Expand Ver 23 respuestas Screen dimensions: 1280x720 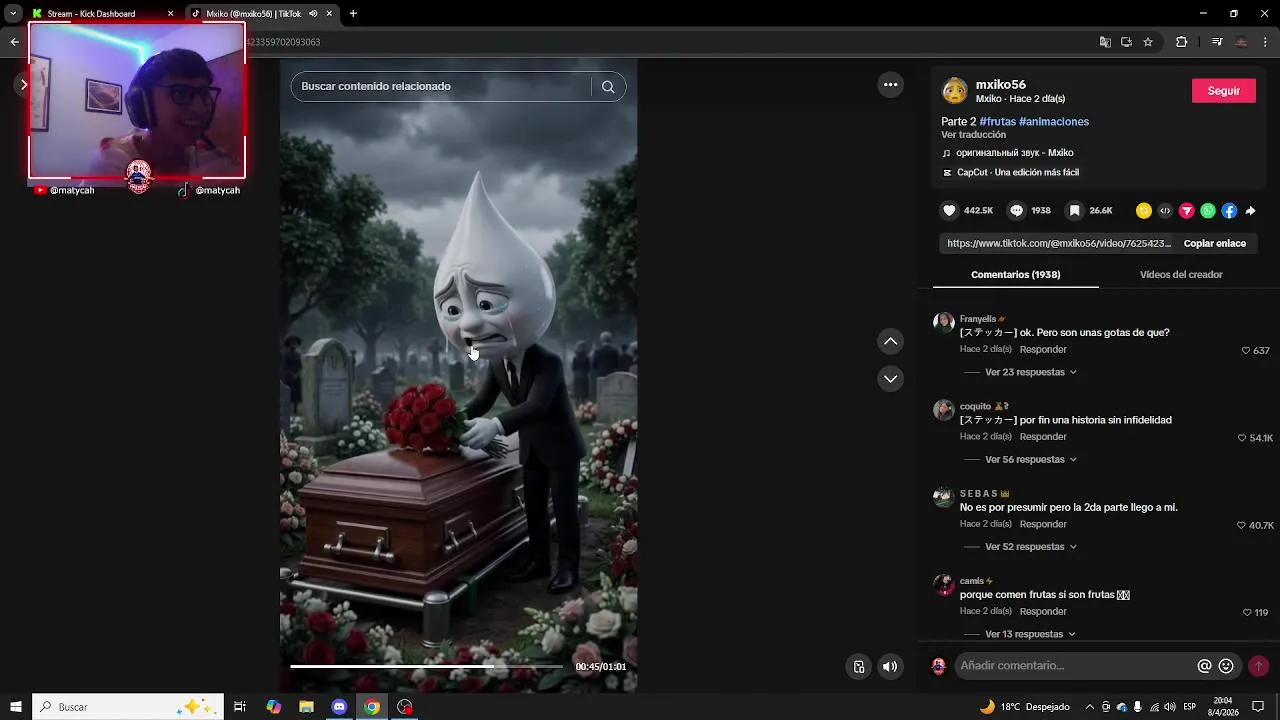pos(1030,372)
